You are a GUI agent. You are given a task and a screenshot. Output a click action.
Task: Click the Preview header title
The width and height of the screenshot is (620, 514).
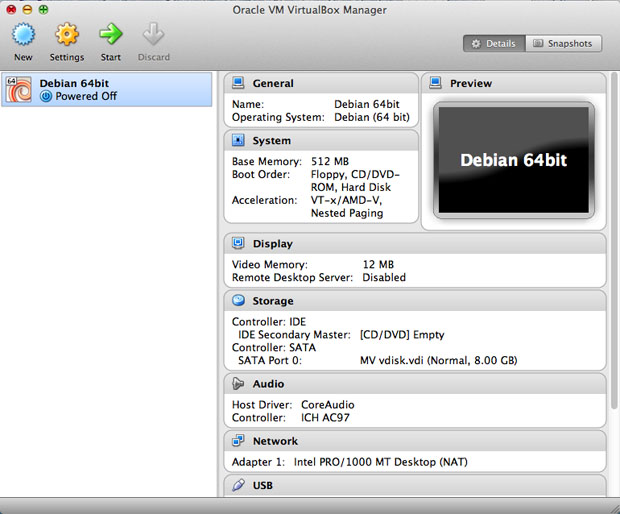[471, 83]
